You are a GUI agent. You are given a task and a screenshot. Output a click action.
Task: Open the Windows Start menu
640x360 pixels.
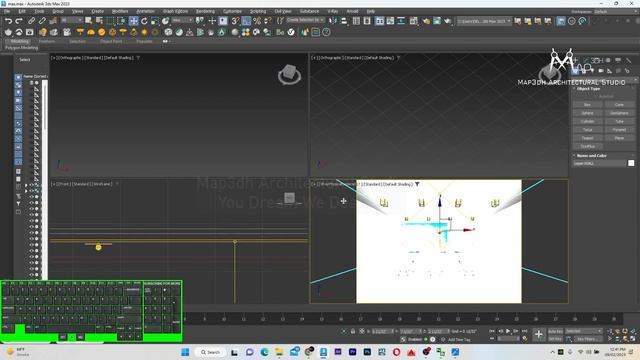point(185,352)
